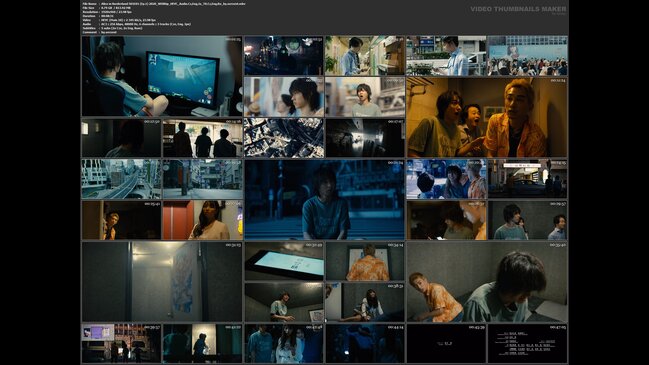Open thumbnail of three men shouting in bathroom
649x365 pixels.
click(487, 117)
